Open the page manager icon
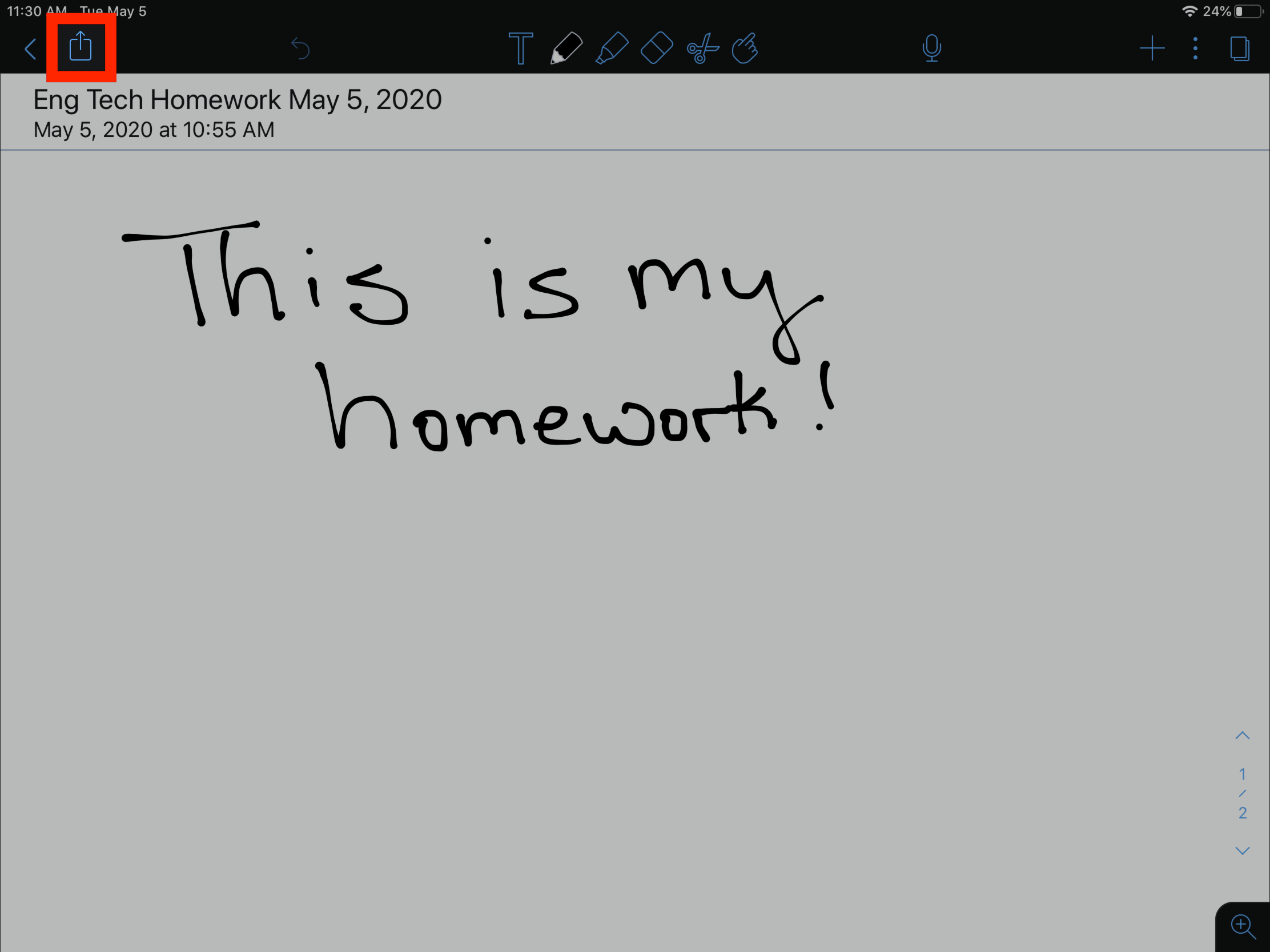The height and width of the screenshot is (952, 1270). (x=1240, y=48)
